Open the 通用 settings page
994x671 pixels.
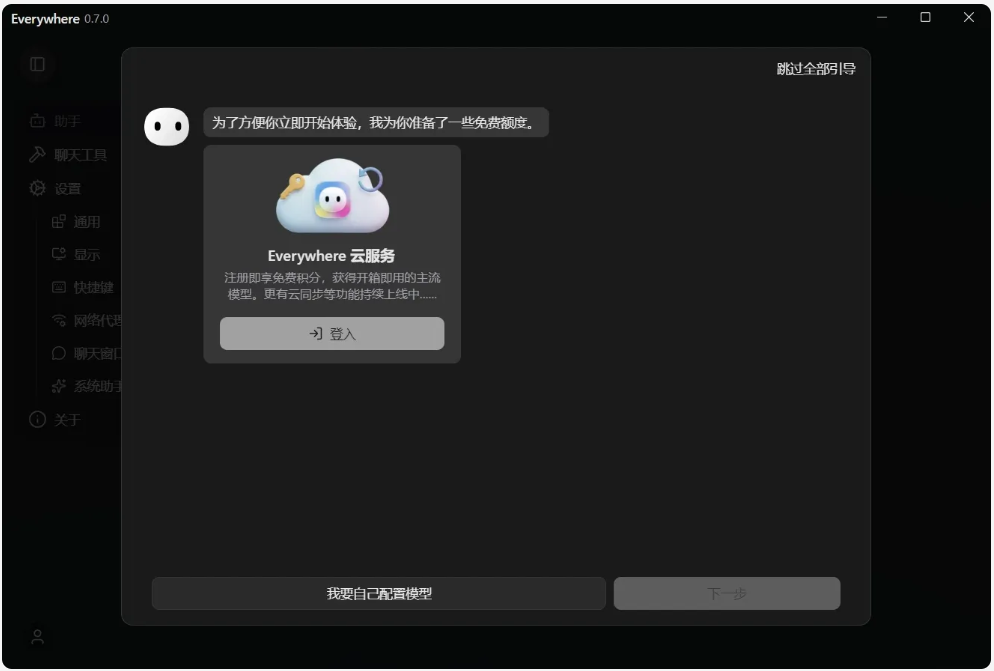(x=86, y=222)
